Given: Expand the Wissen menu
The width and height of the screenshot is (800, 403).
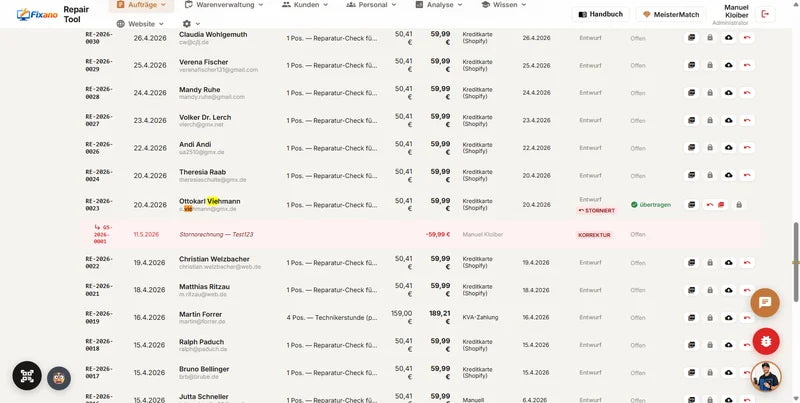Looking at the screenshot, I should coord(504,5).
